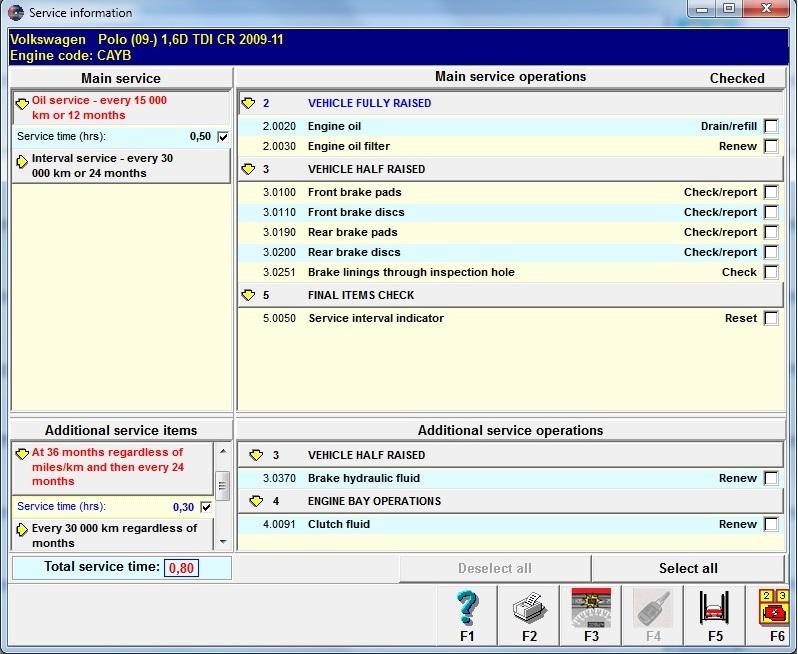
Task: Click yellow arrow beside Interval service entry
Action: [22, 160]
